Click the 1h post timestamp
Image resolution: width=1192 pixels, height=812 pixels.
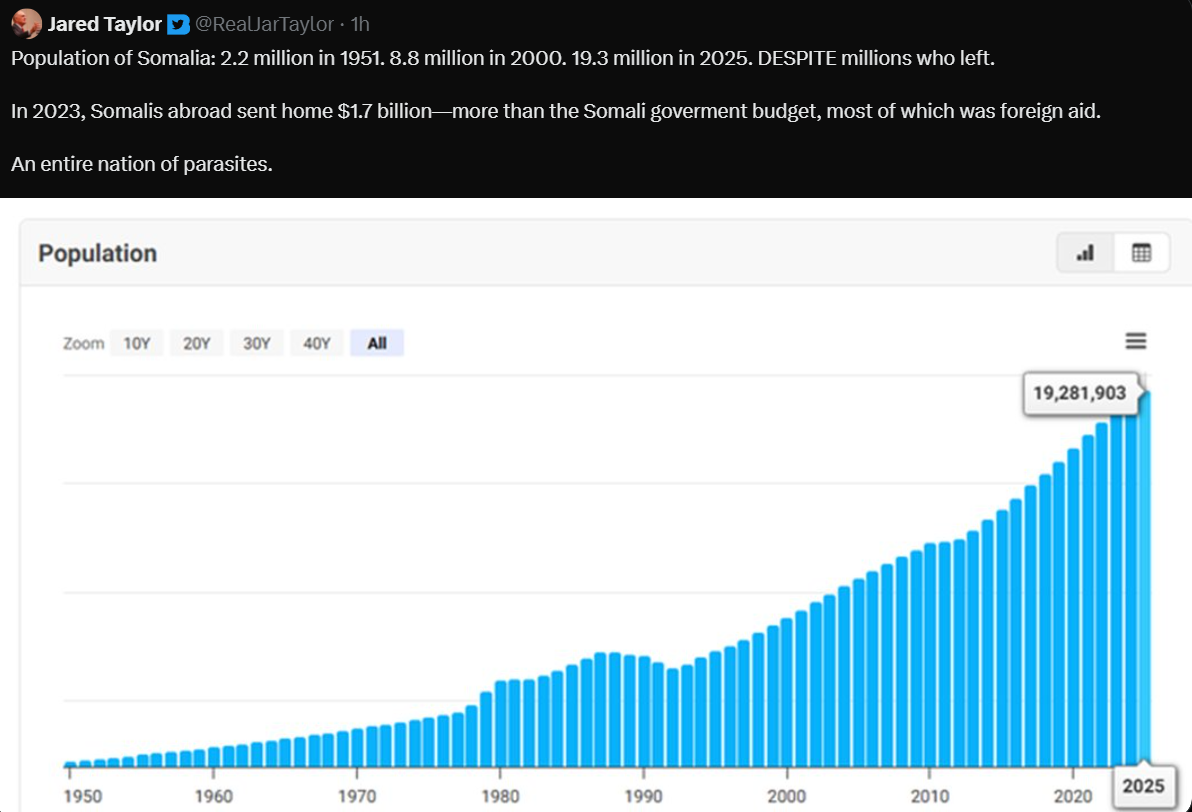coord(360,24)
